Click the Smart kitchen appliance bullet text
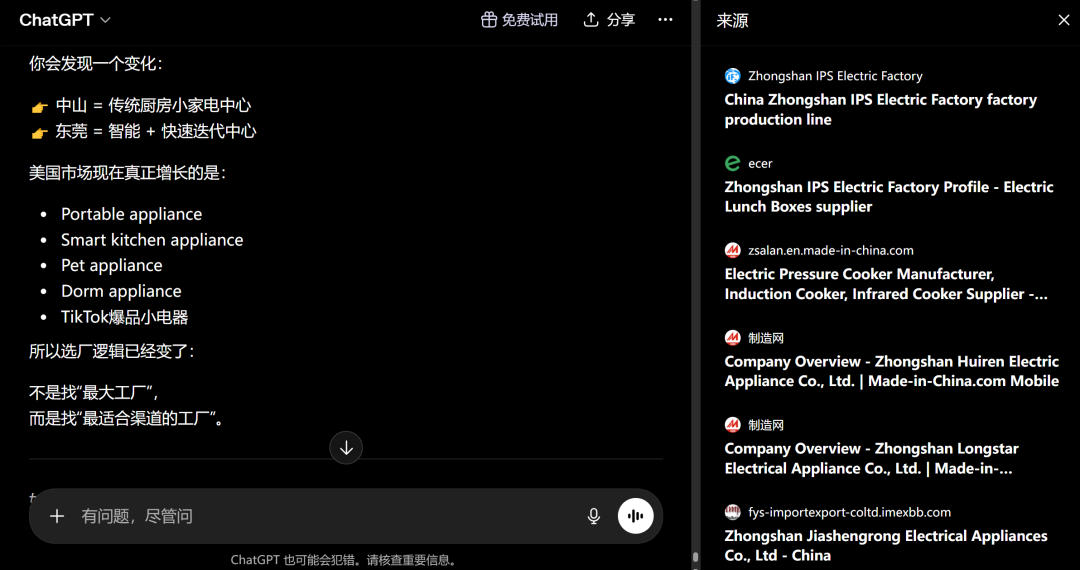 tap(152, 240)
